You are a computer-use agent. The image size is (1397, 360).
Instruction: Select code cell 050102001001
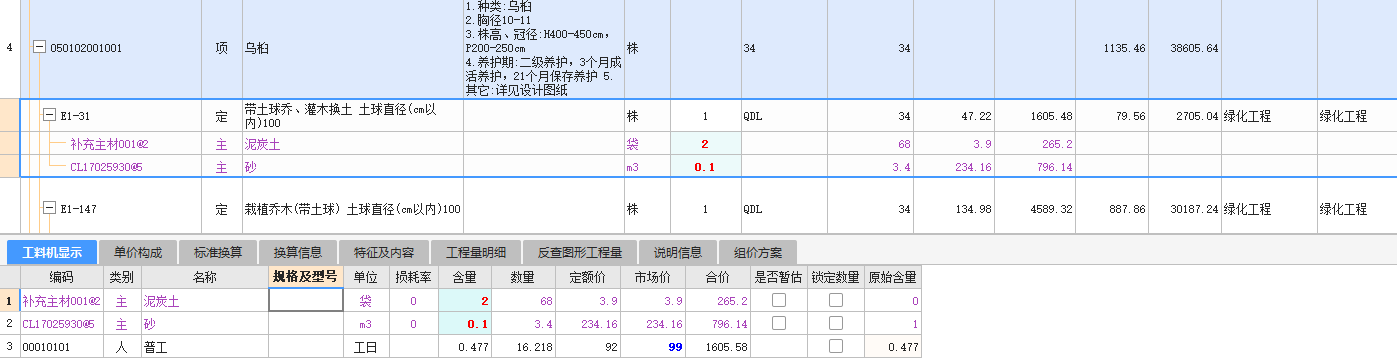click(x=86, y=48)
